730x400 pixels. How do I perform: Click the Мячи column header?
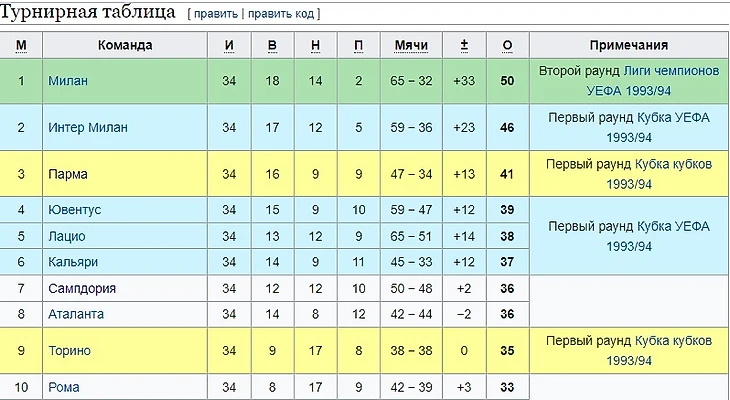pos(411,46)
